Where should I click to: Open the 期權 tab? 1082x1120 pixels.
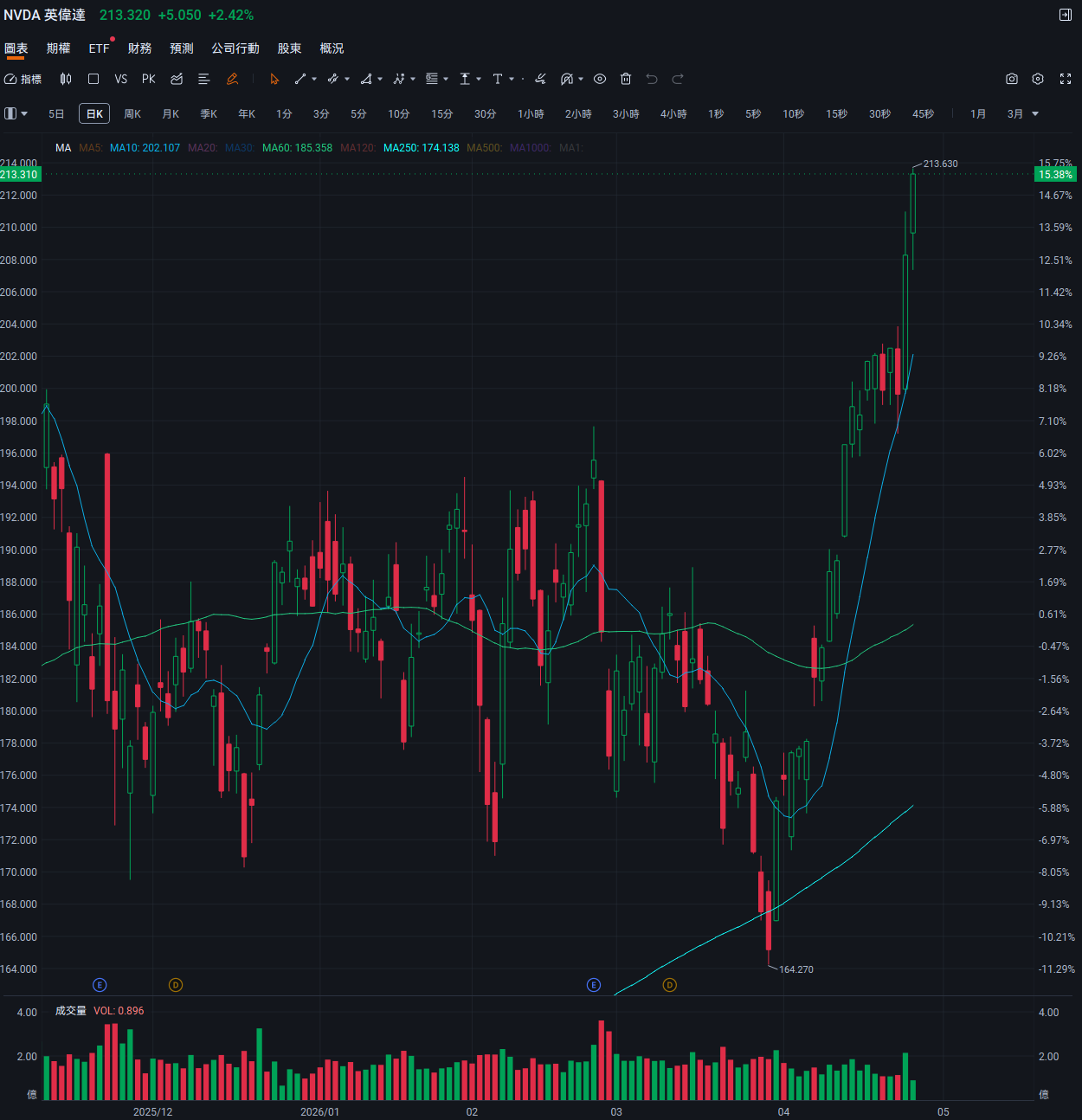pos(58,48)
